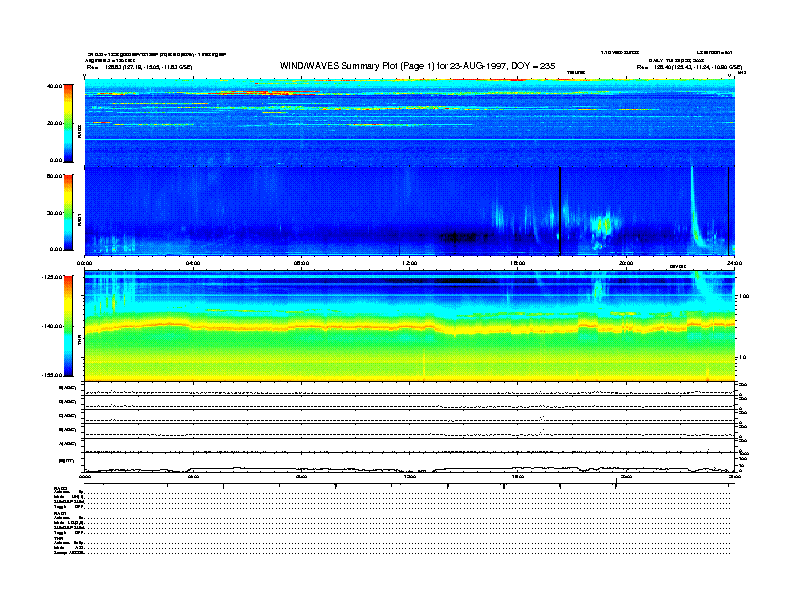Screen dimensions: 792x612
Task: Click the 40.00 label on RAD2 scale
Action: tap(54, 86)
